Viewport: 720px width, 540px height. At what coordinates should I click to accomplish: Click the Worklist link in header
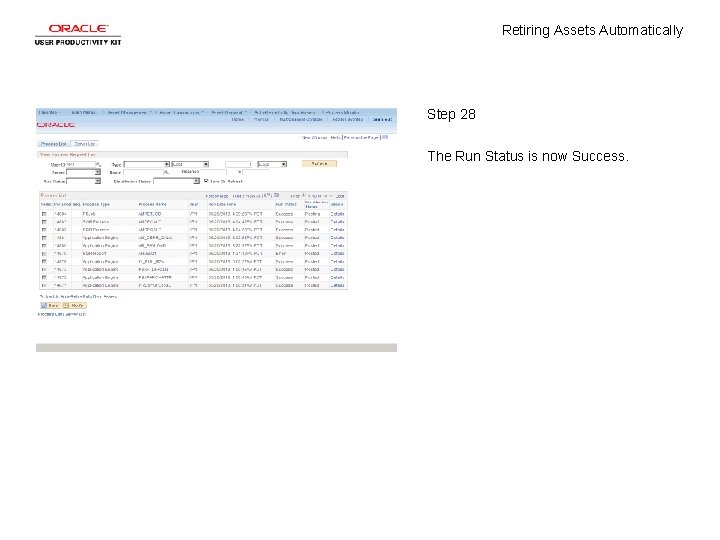tap(261, 119)
